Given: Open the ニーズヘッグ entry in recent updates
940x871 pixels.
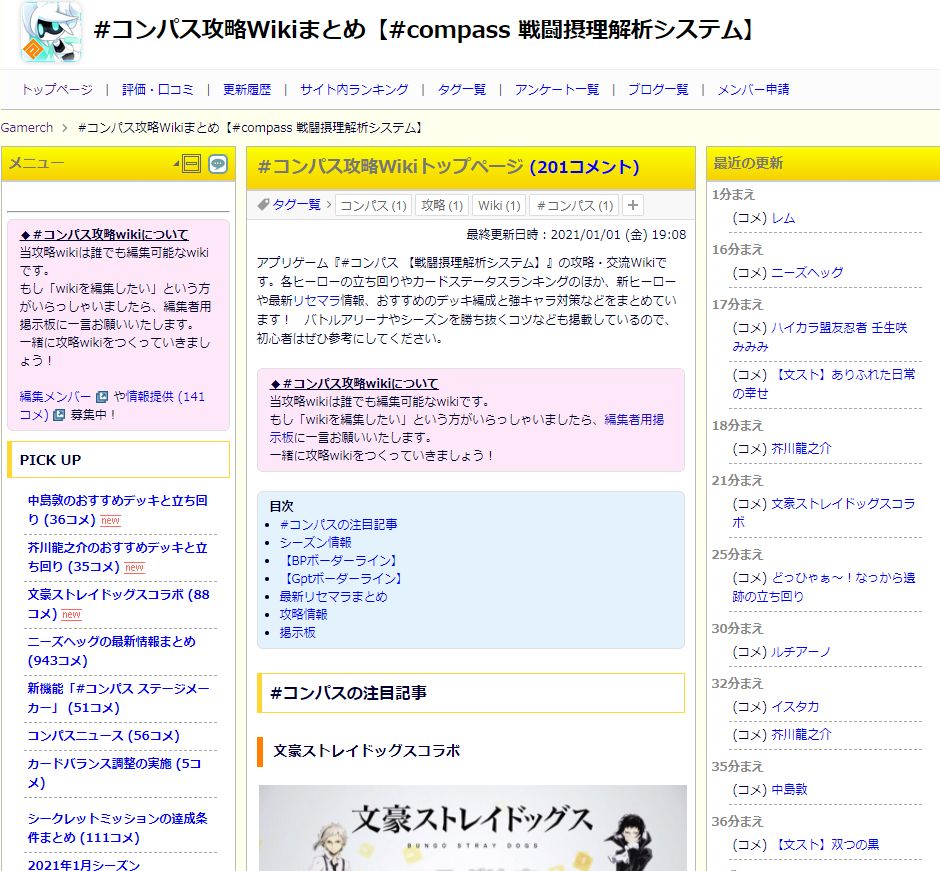Looking at the screenshot, I should [x=807, y=272].
